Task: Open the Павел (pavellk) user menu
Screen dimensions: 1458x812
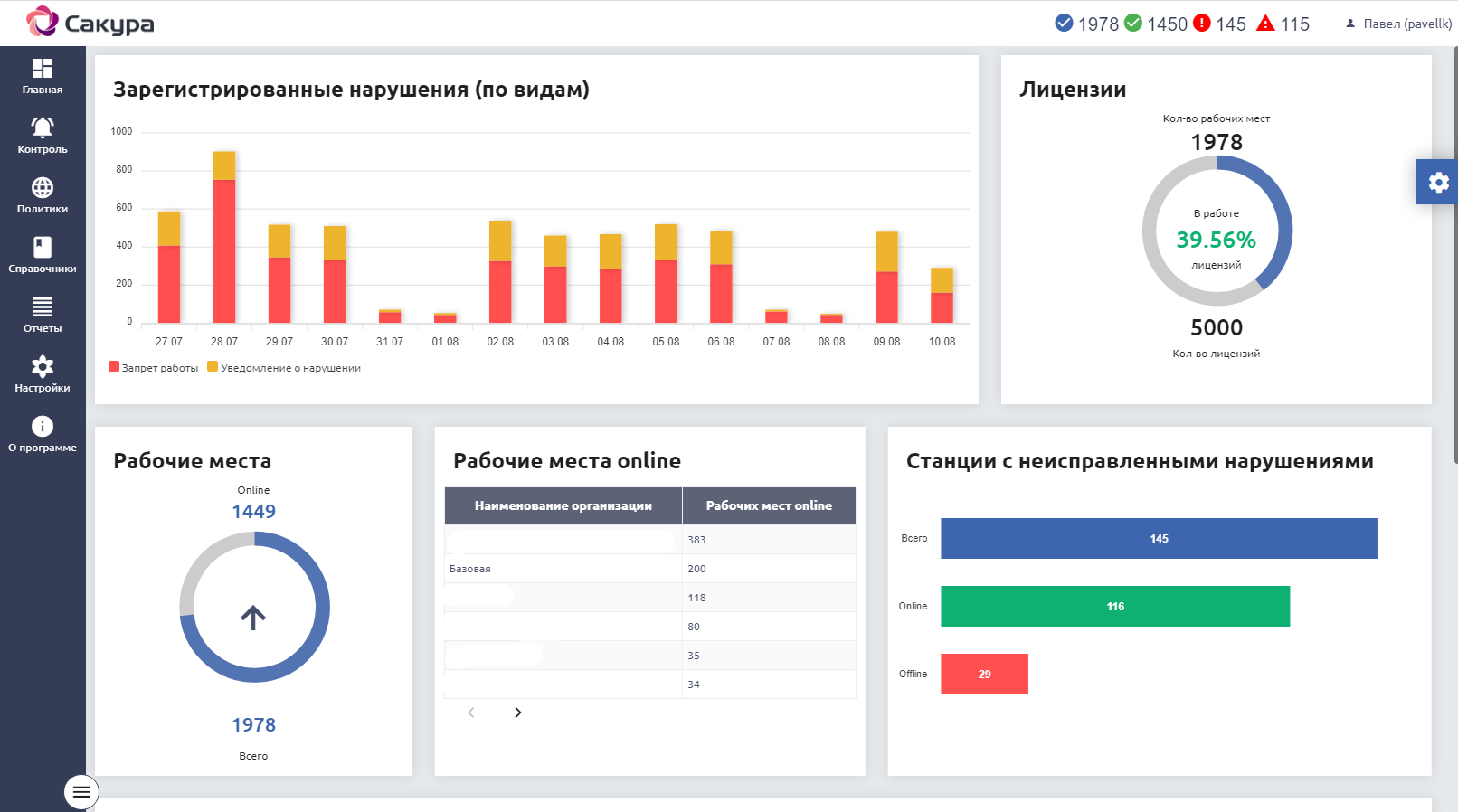Action: pyautogui.click(x=1399, y=24)
